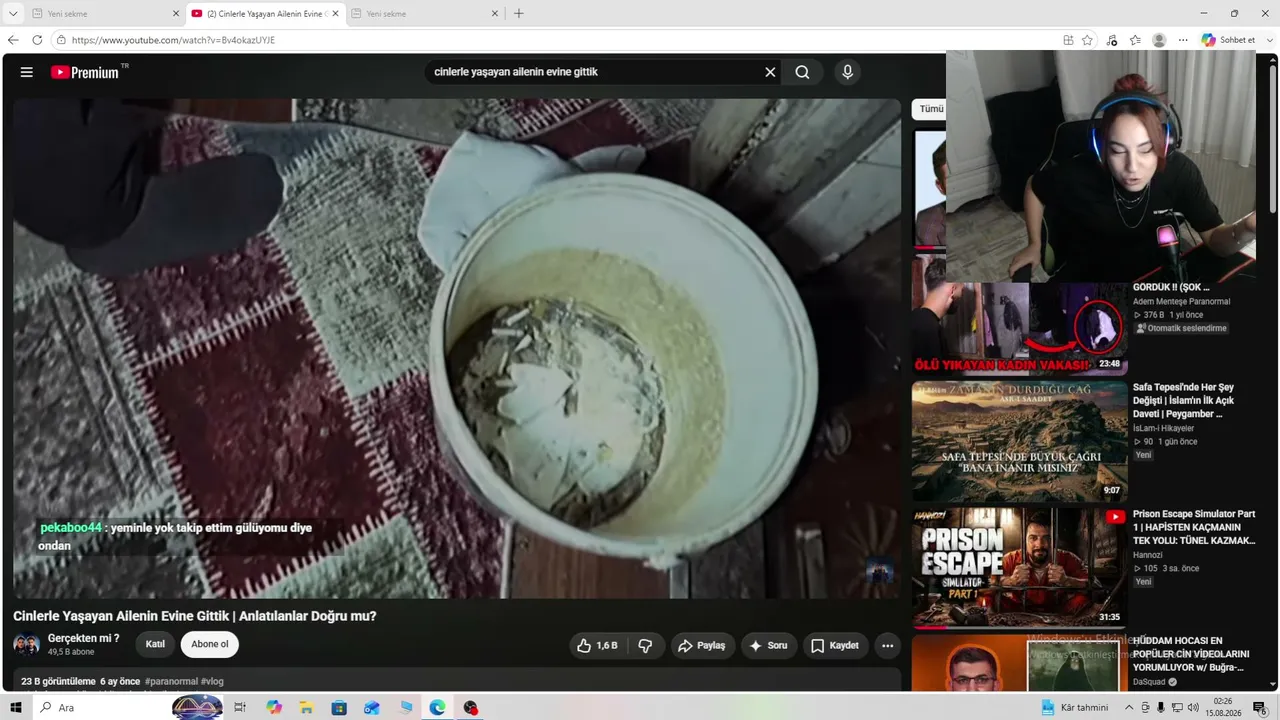The height and width of the screenshot is (720, 1280).
Task: Open Task View on the taskbar
Action: coord(240,708)
